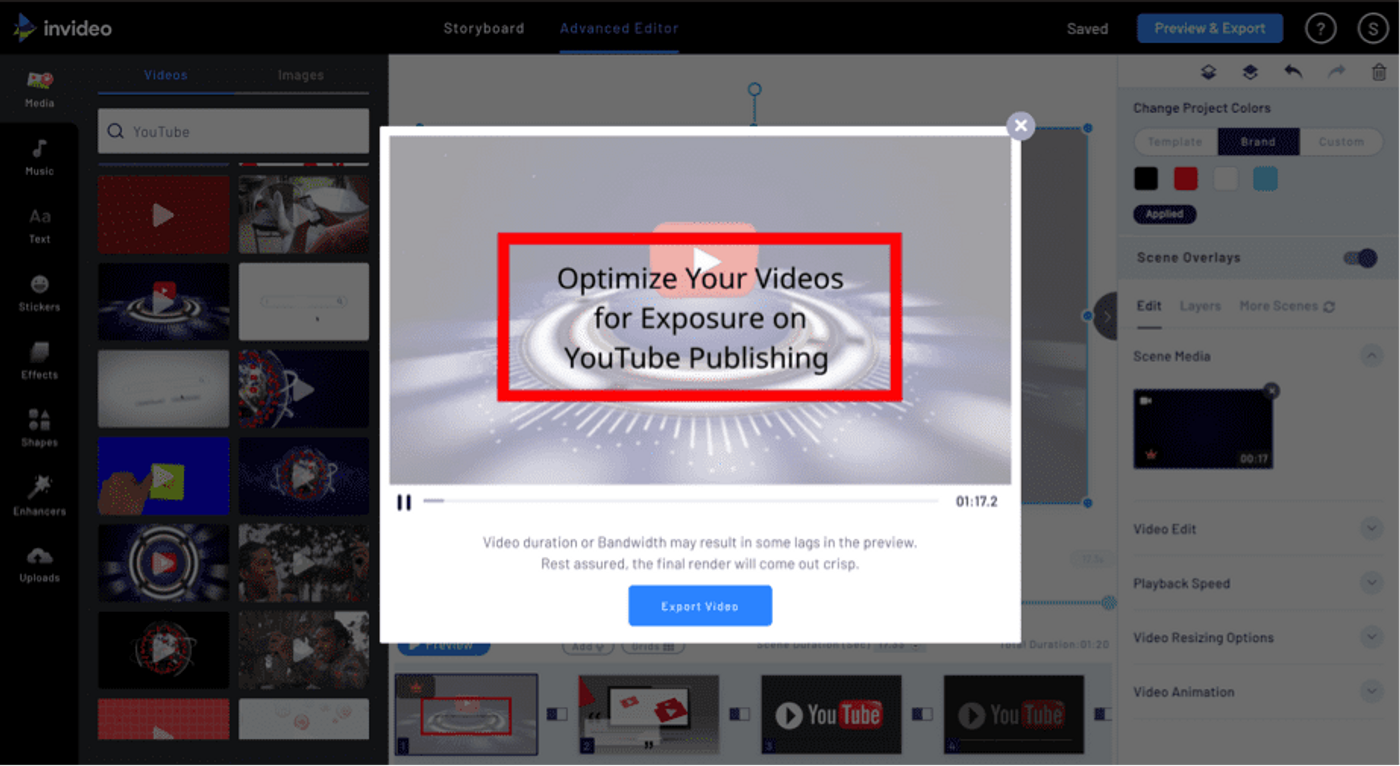Image resolution: width=1400 pixels, height=766 pixels.
Task: Open the Images tab in media panel
Action: [299, 74]
